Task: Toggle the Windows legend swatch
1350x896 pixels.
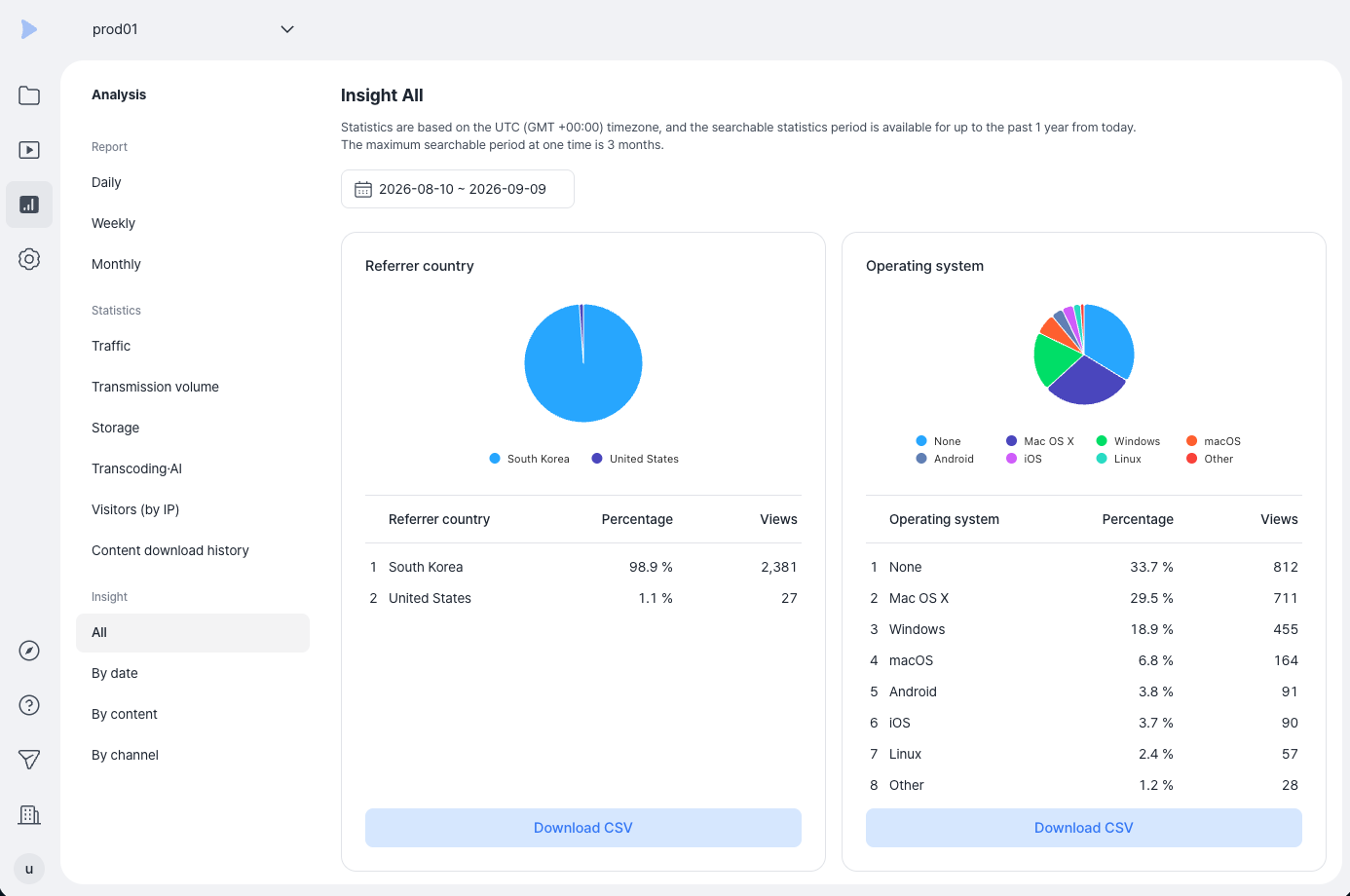Action: 1102,441
